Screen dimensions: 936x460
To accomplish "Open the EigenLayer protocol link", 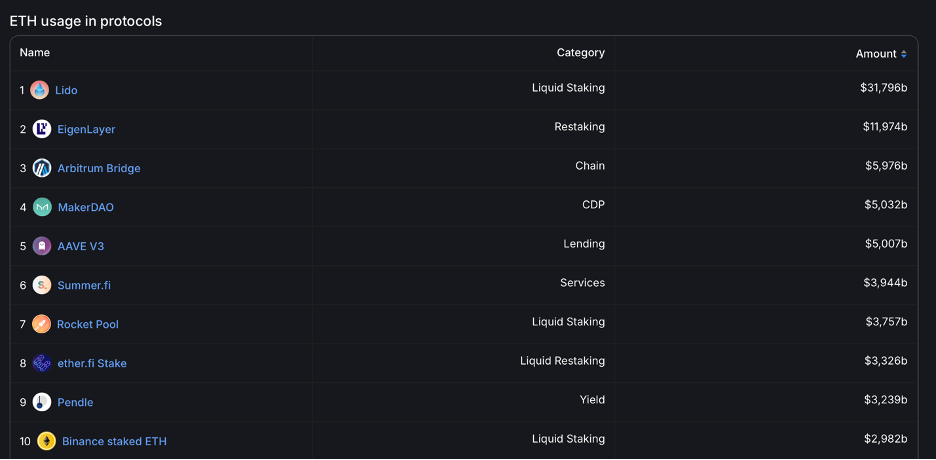I will (86, 129).
